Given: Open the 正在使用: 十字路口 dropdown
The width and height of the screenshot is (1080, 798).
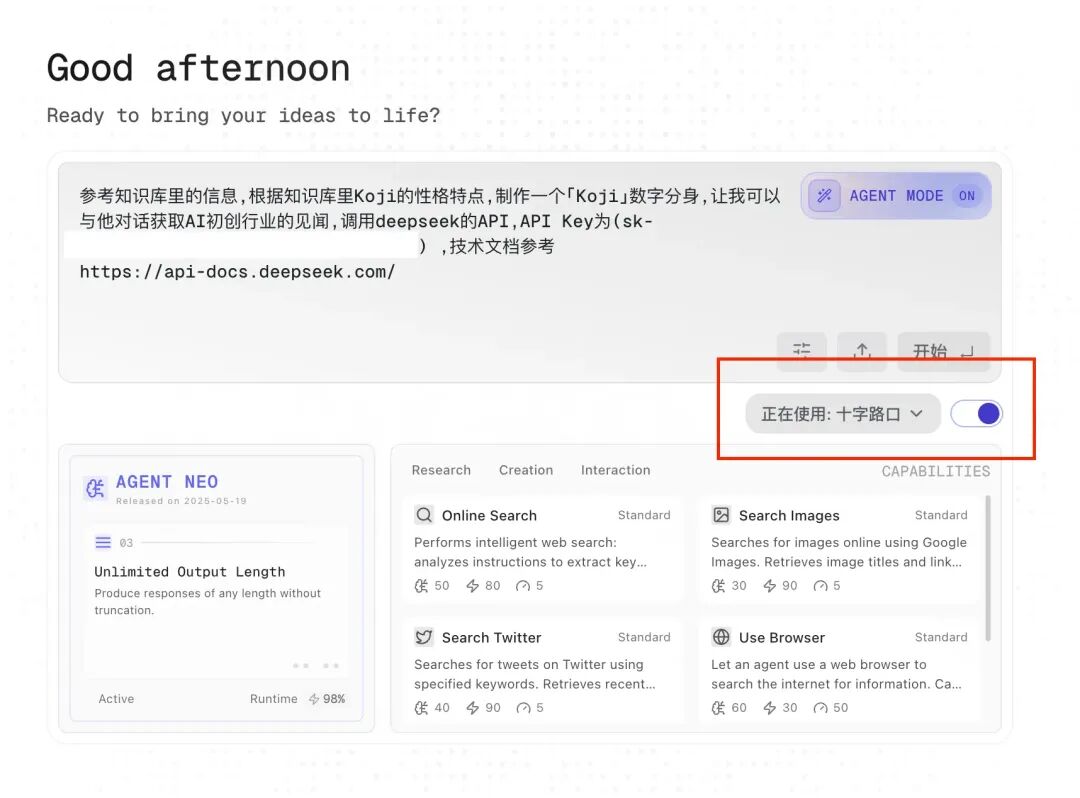Looking at the screenshot, I should pyautogui.click(x=842, y=414).
